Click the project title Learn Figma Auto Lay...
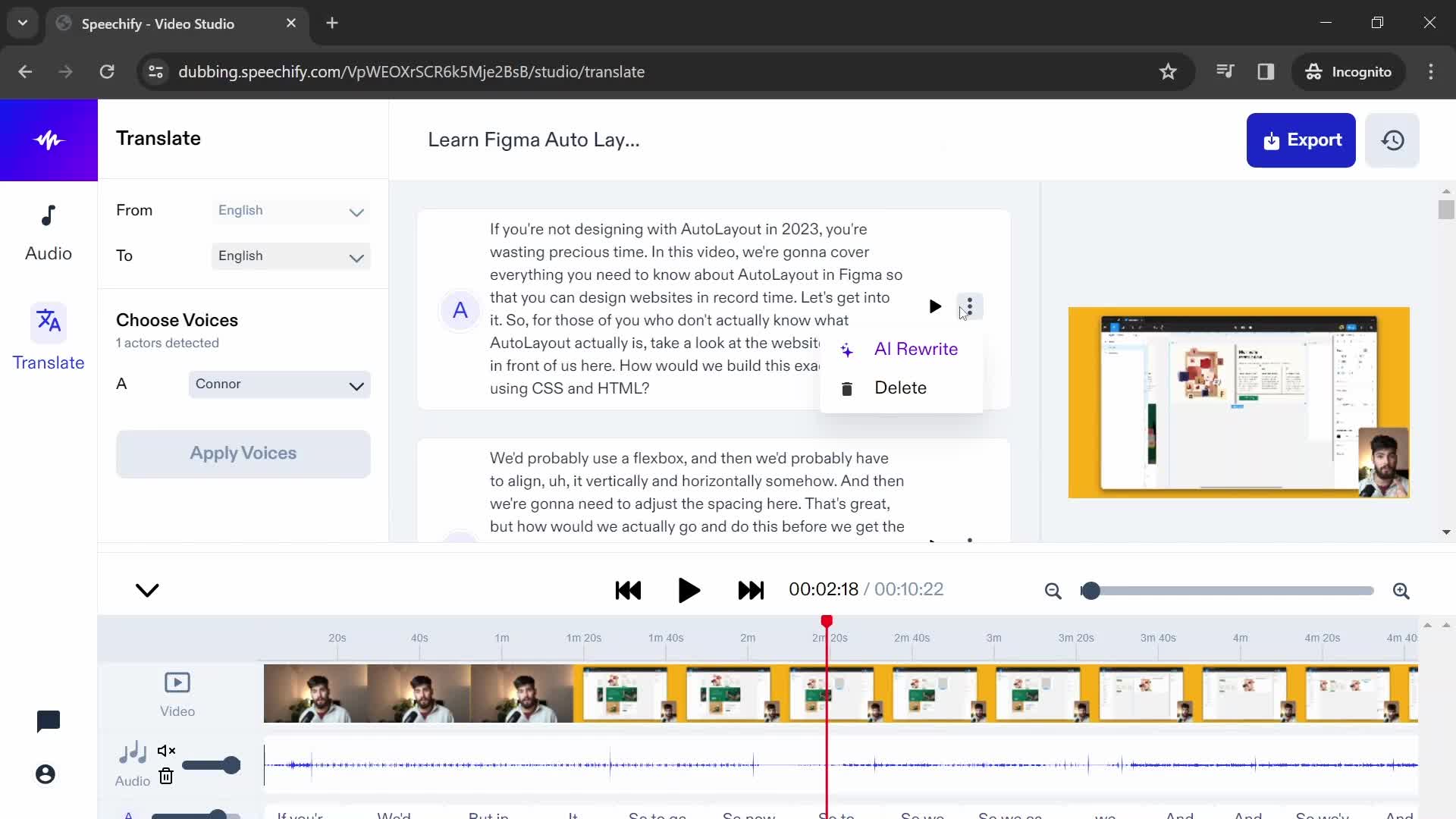Screen dimensions: 1456x819 tap(533, 140)
